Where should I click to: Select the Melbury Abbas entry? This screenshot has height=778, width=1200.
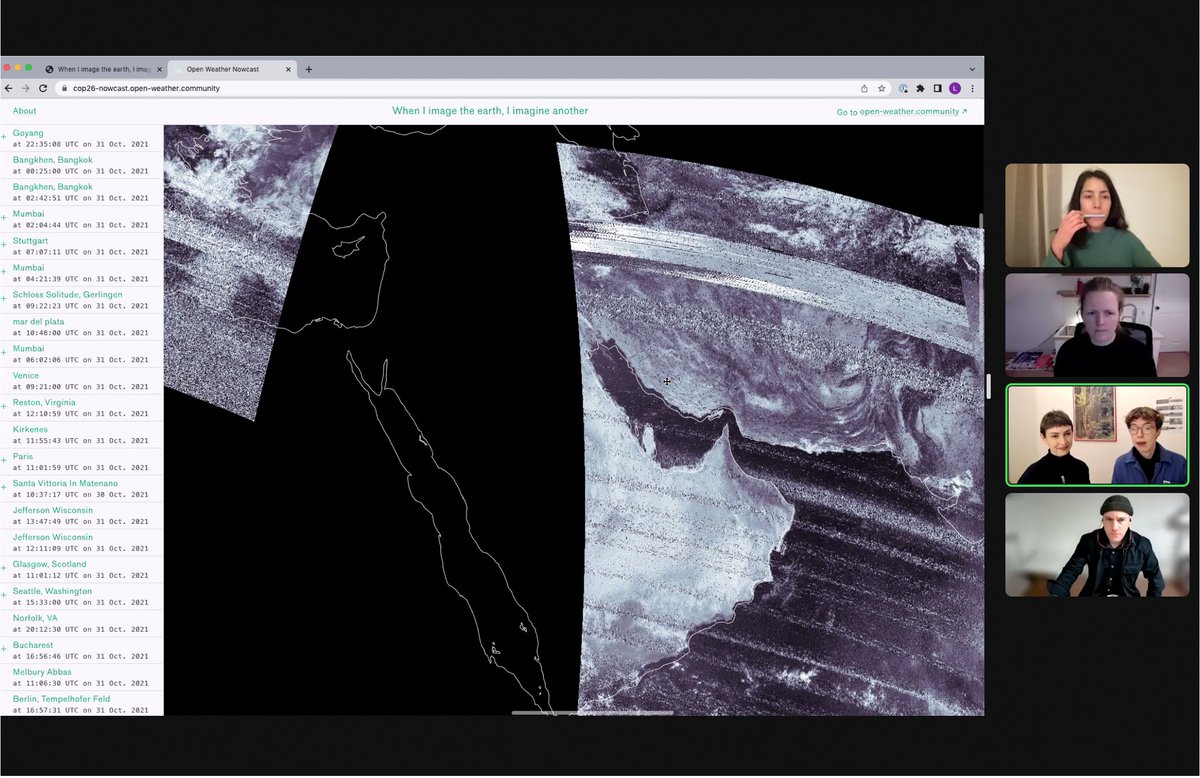pyautogui.click(x=81, y=678)
